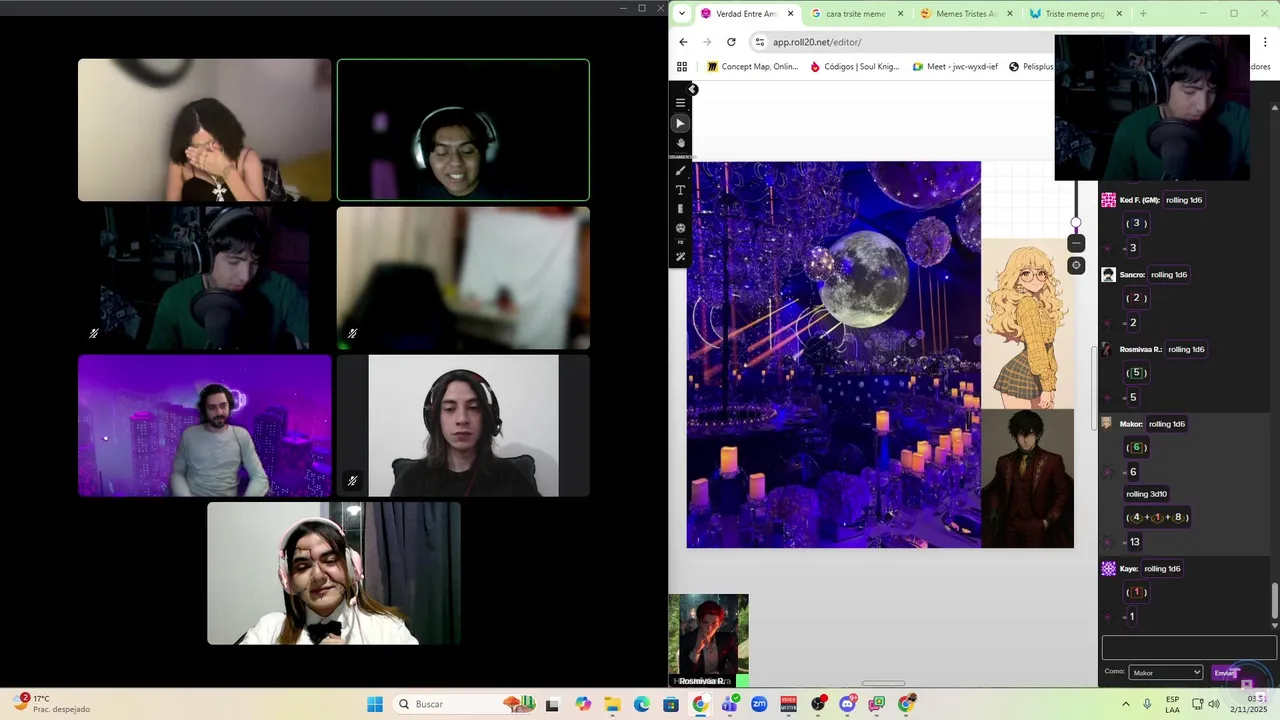Image resolution: width=1280 pixels, height=720 pixels.
Task: Open Chrome's three-dot menu
Action: pos(1266,42)
